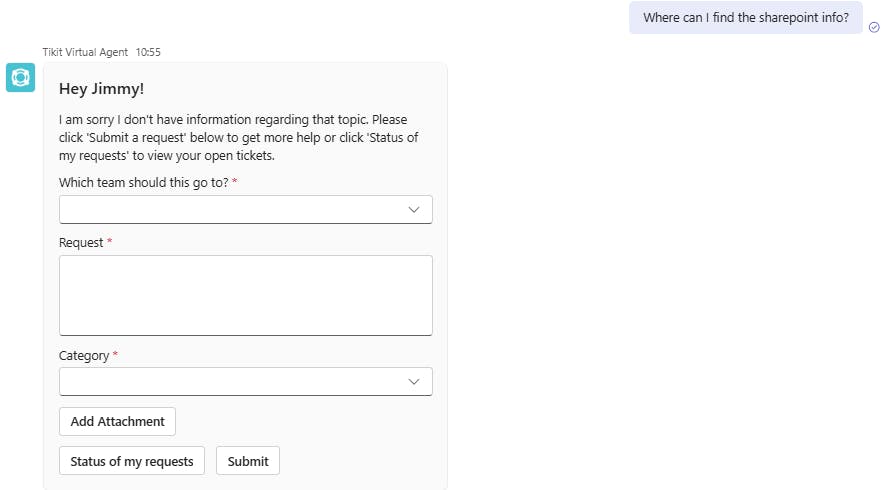Click the chevron arrow on the team selector

(414, 209)
